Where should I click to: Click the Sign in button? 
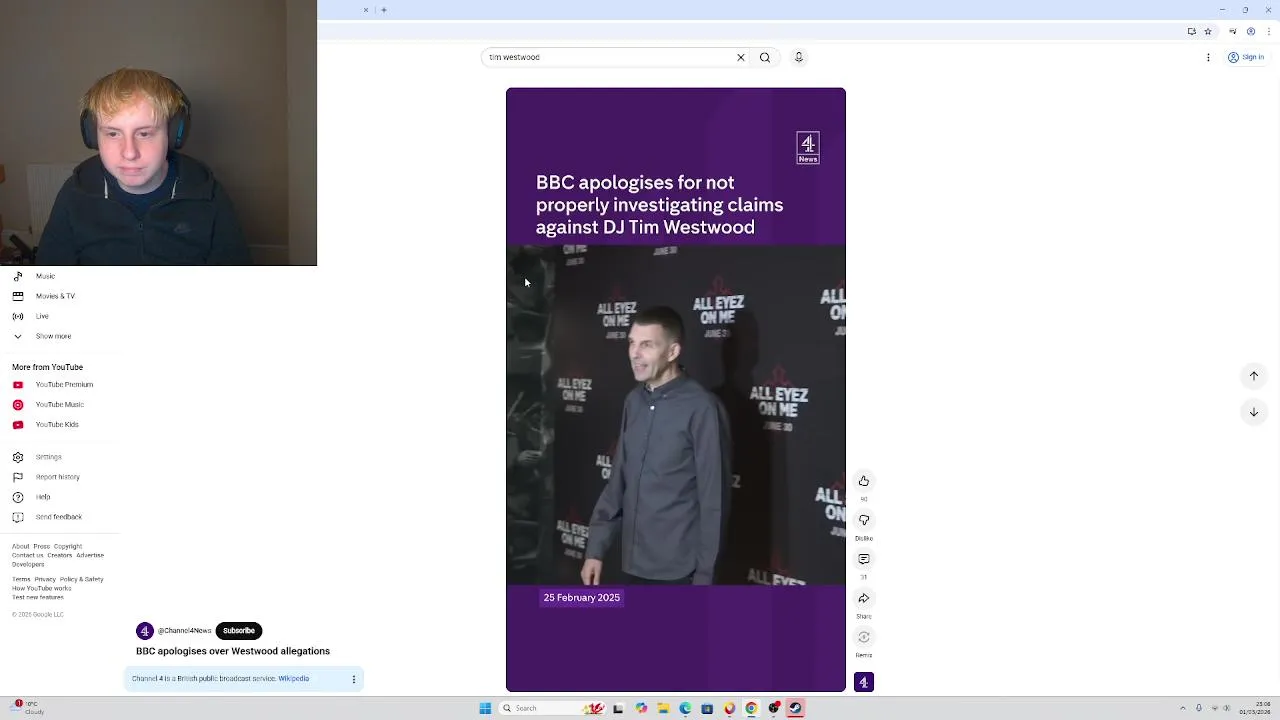(1246, 57)
